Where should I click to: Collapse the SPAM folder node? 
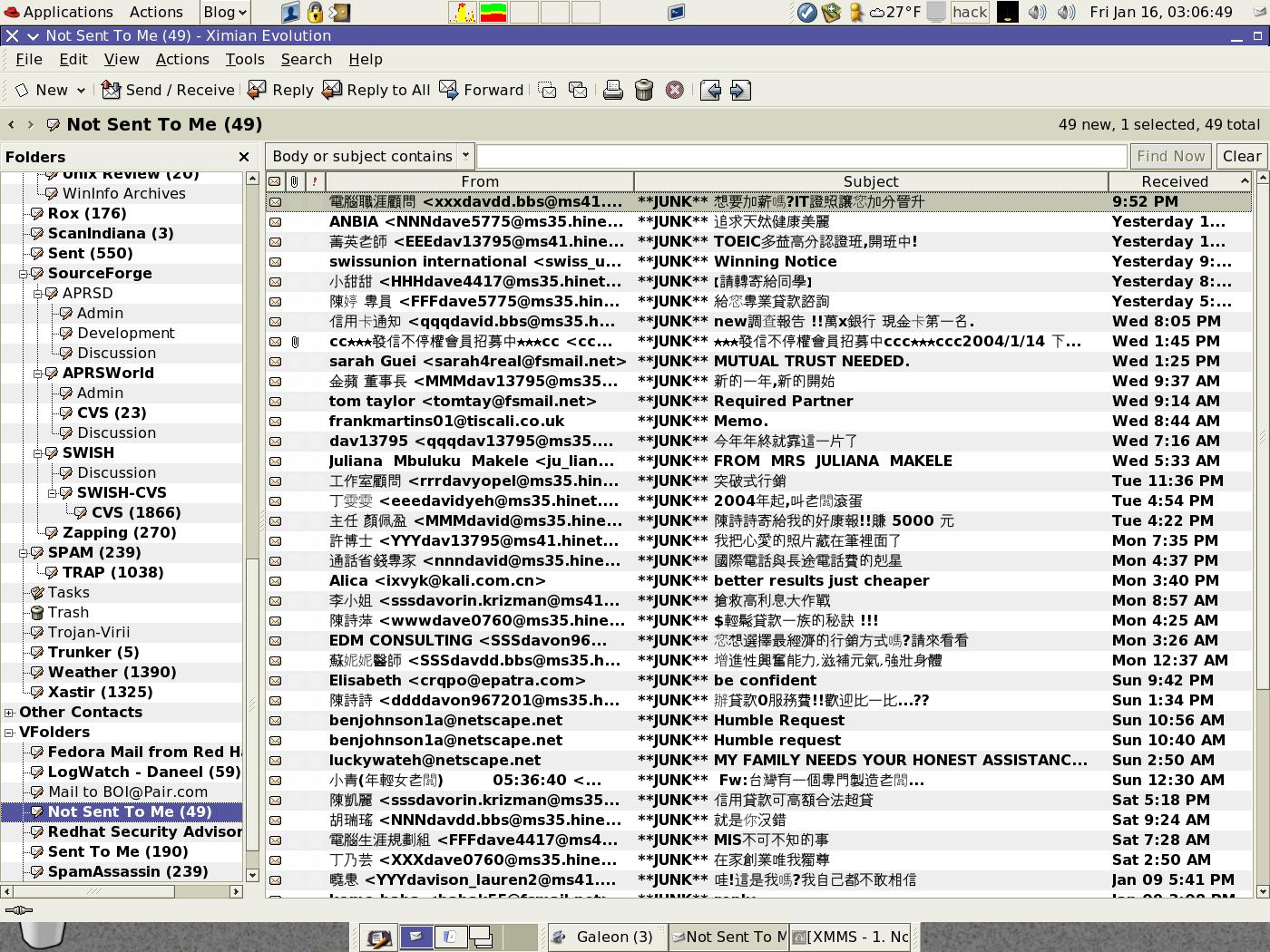coord(24,552)
